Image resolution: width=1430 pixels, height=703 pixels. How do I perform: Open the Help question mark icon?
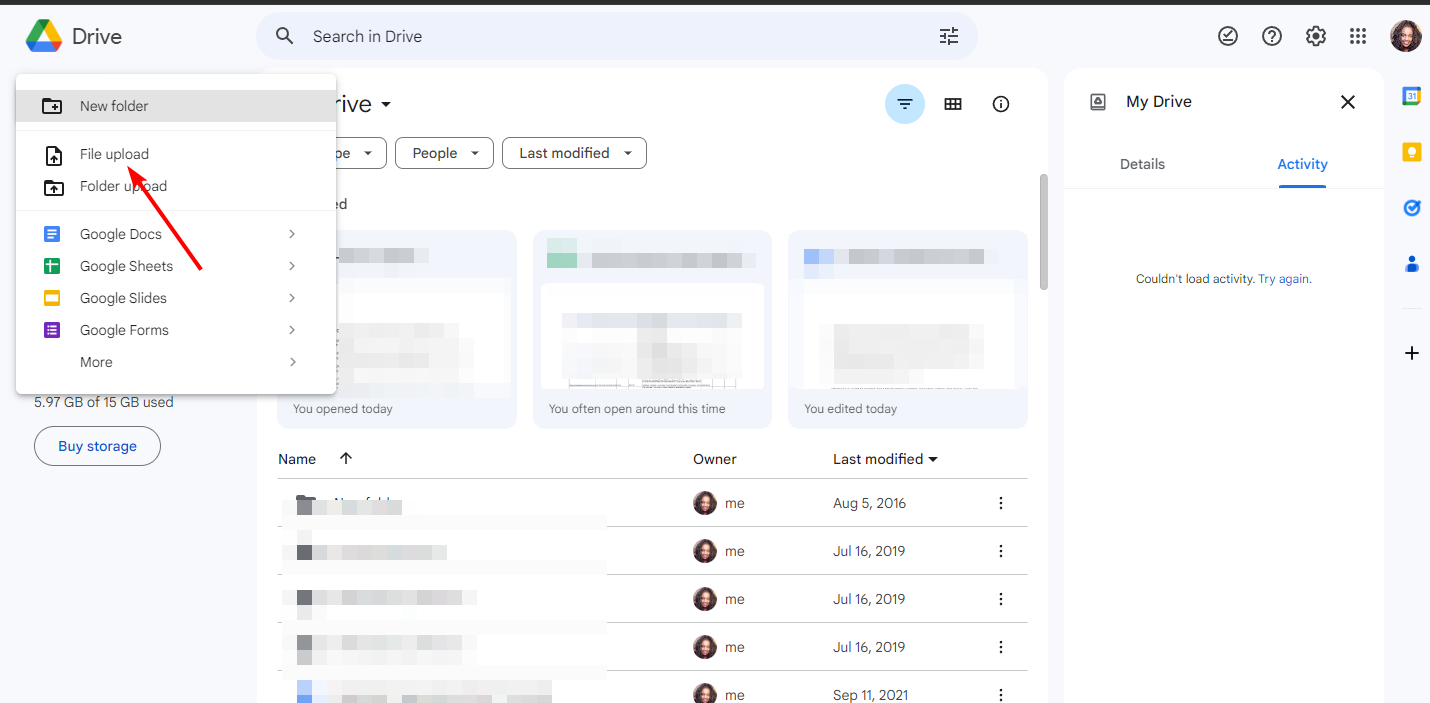(x=1272, y=36)
